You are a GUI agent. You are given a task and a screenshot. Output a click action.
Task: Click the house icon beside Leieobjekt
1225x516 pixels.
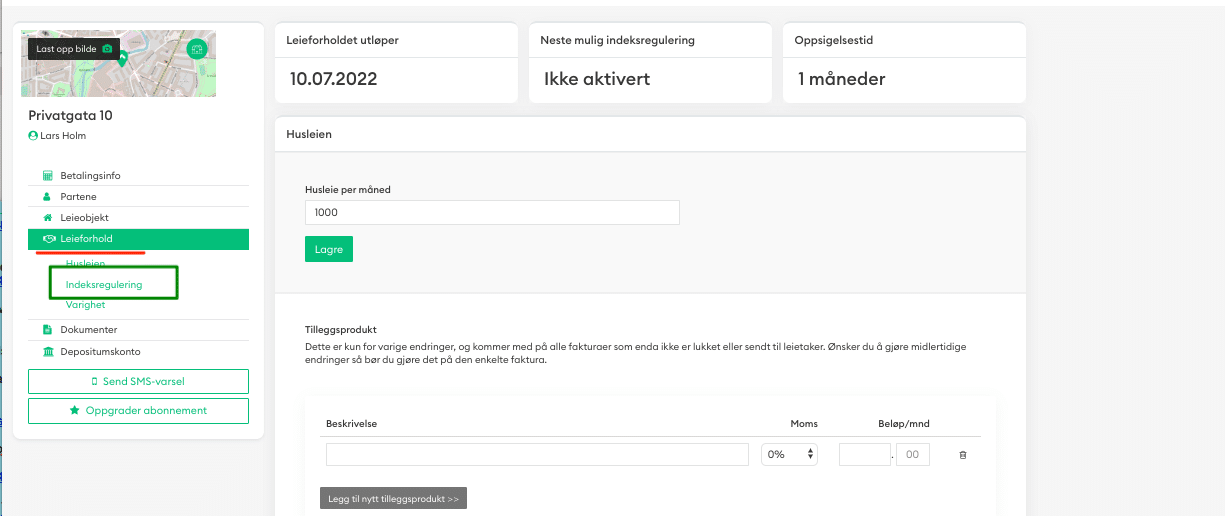[x=47, y=217]
